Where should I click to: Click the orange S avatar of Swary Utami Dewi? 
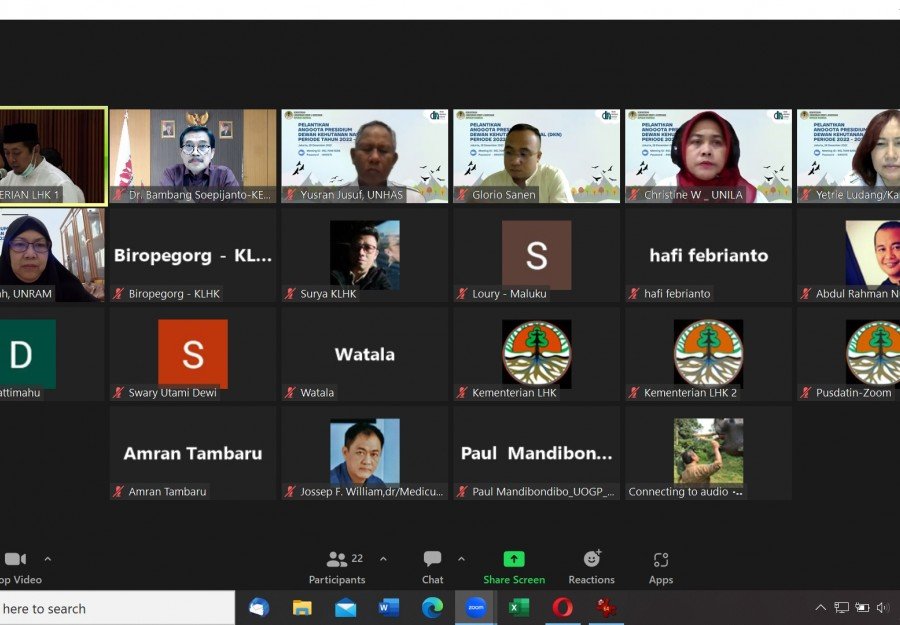(x=193, y=354)
